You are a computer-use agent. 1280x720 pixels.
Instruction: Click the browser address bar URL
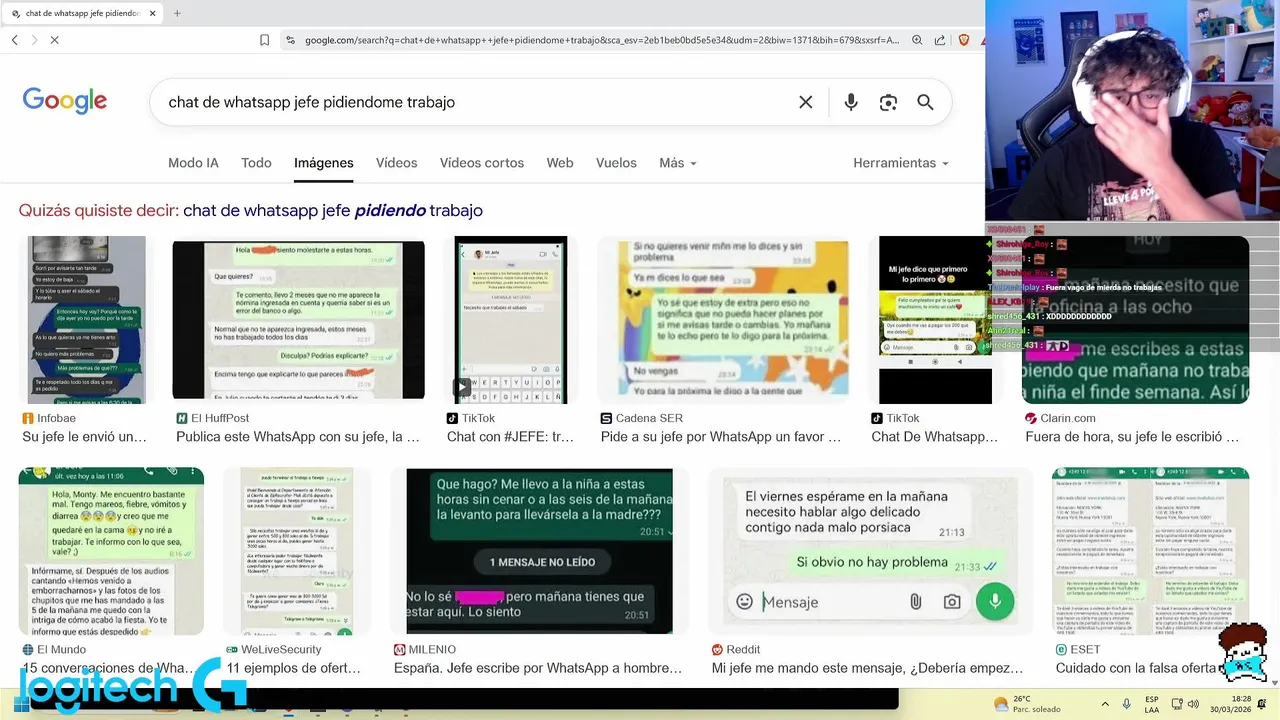[602, 40]
